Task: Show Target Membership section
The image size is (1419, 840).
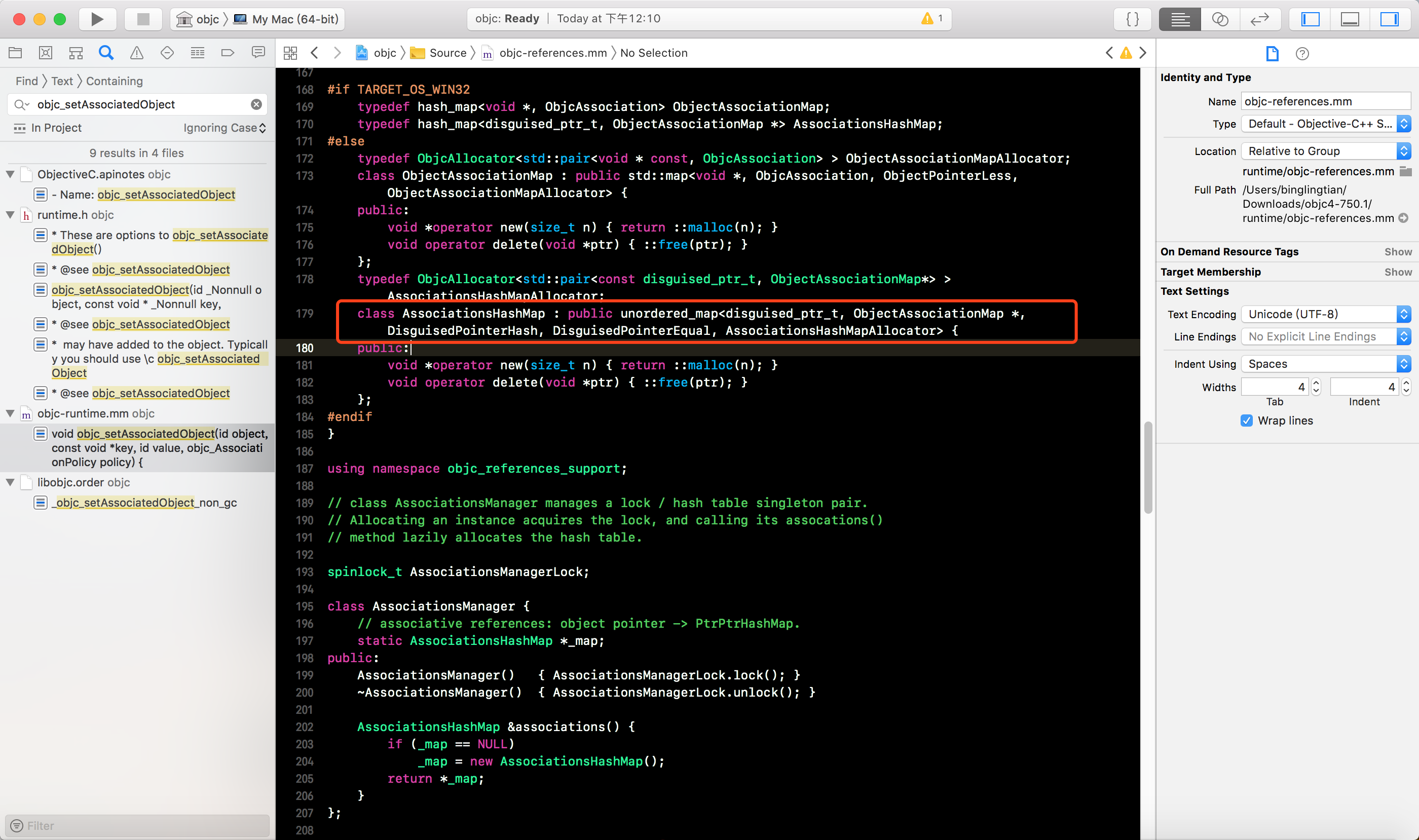Action: pyautogui.click(x=1398, y=272)
